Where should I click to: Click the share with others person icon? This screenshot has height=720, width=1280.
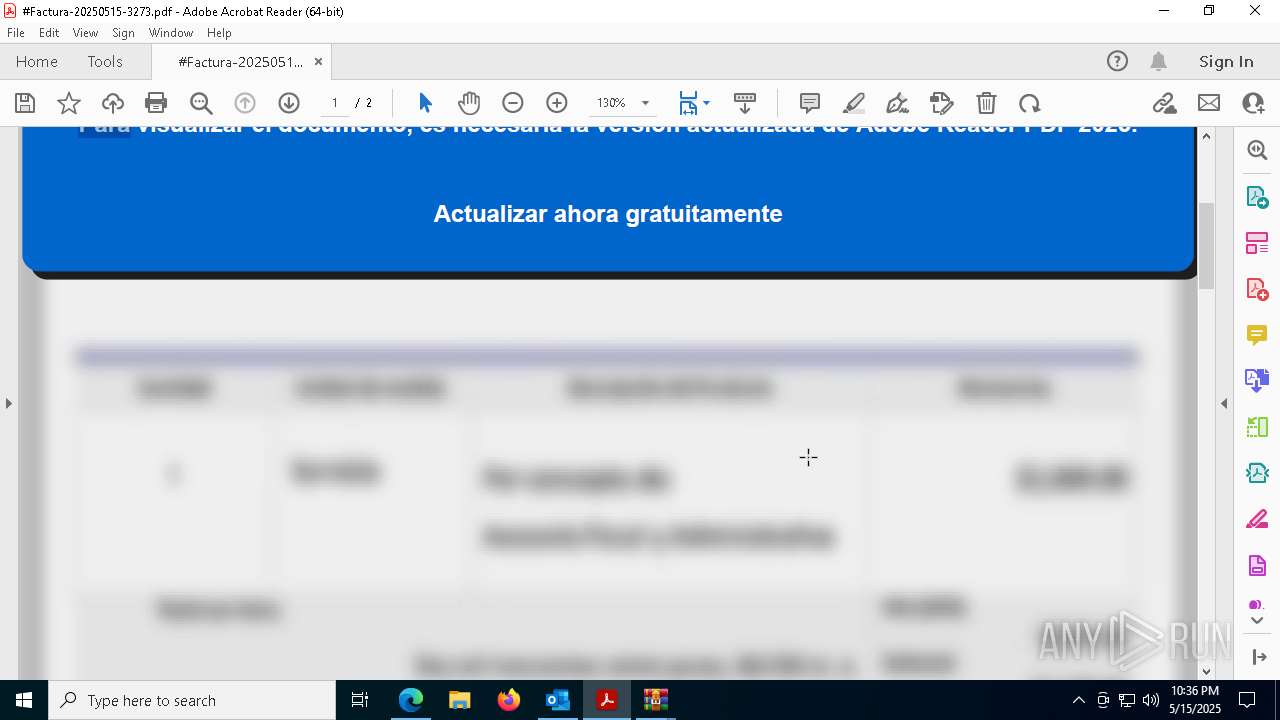point(1253,103)
